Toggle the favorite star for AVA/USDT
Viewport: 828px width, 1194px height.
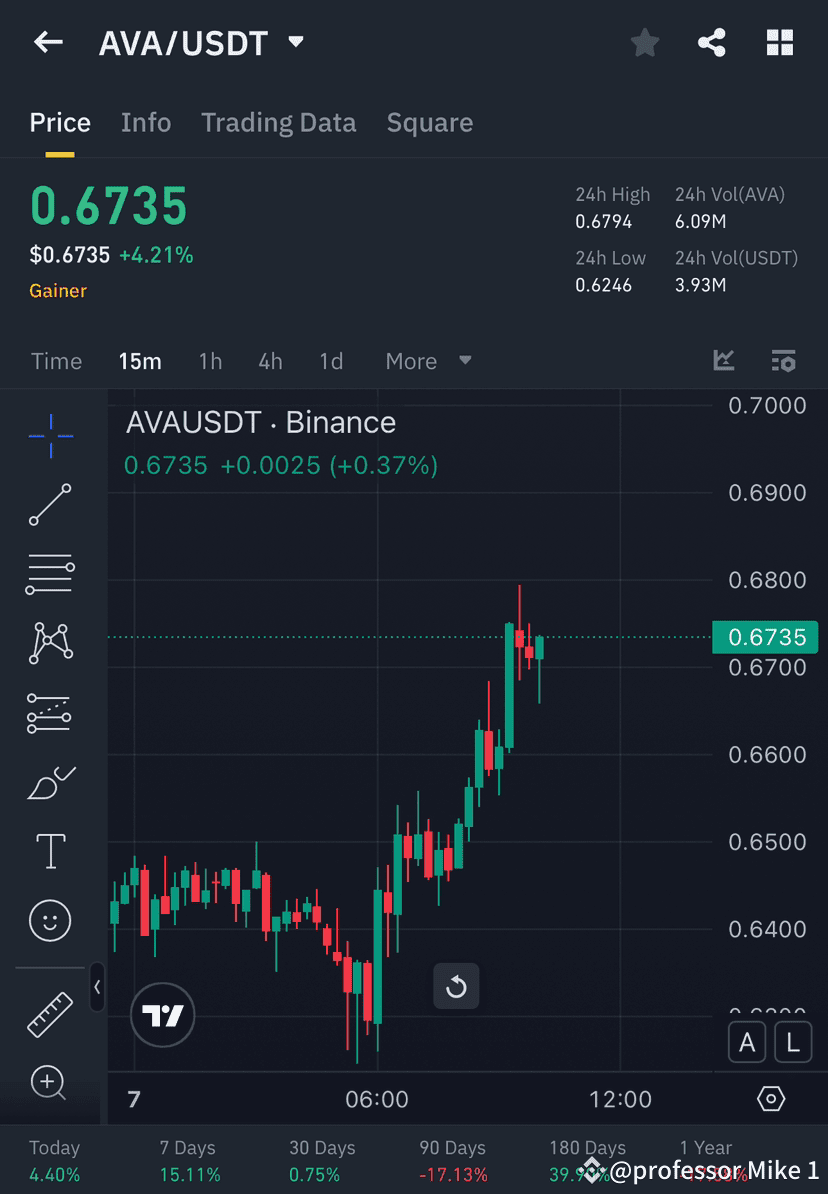pos(644,42)
